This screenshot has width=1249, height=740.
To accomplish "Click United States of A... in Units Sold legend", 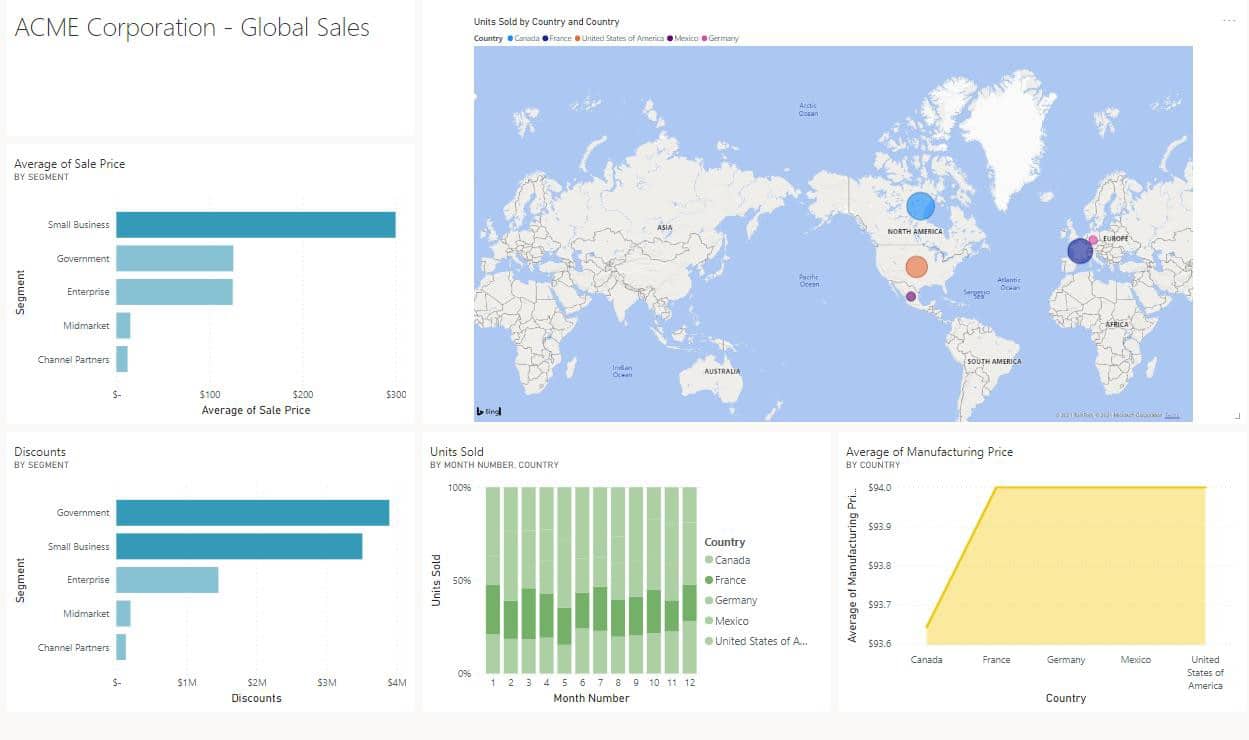I will point(756,641).
